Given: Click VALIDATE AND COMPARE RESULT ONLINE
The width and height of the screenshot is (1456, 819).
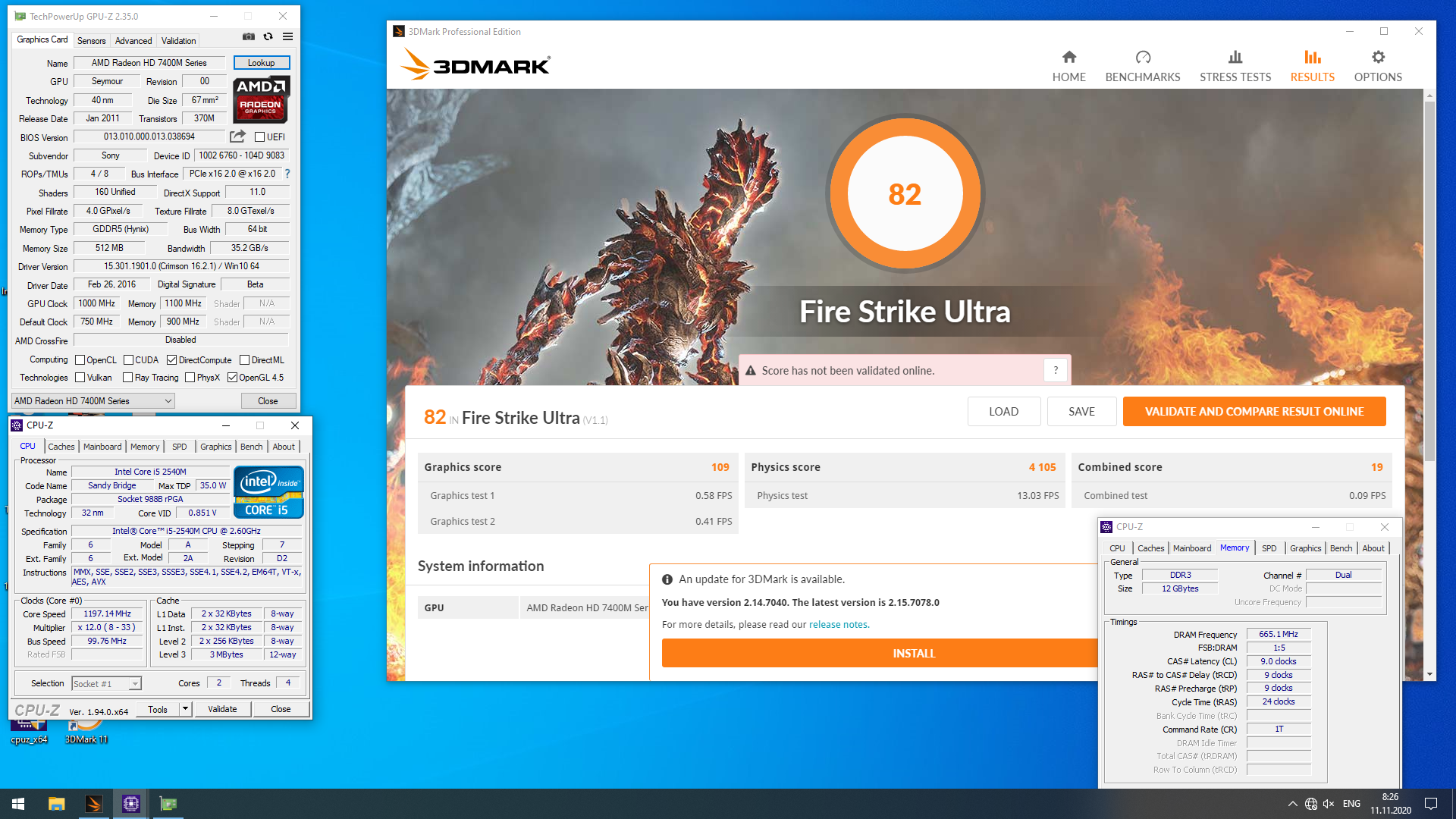Looking at the screenshot, I should [1254, 412].
